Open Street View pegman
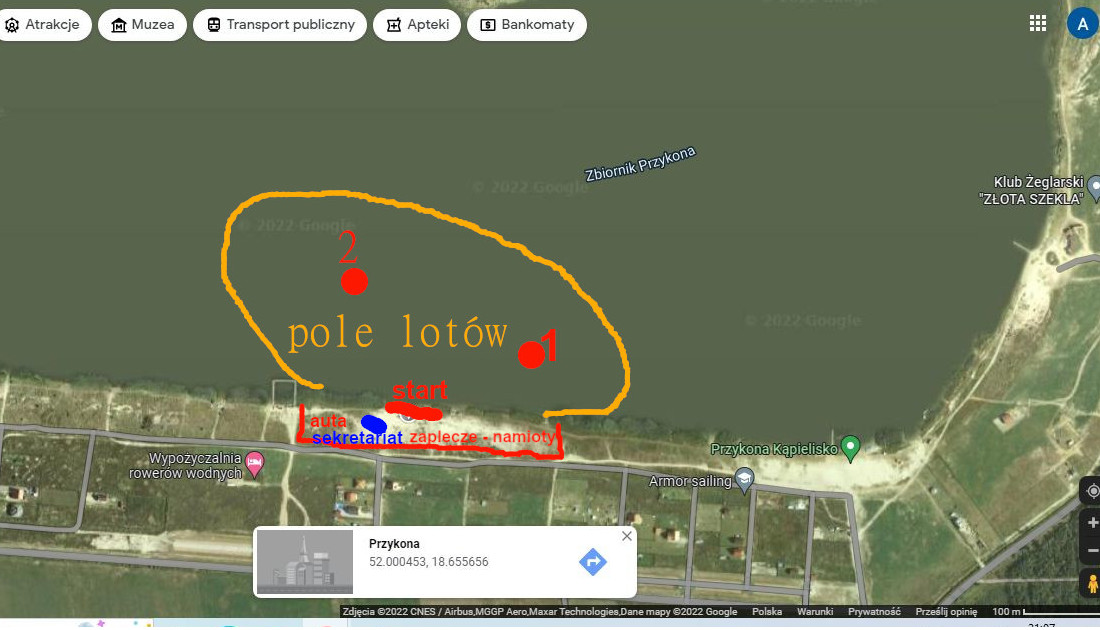Screen dimensions: 1100x630 point(1092,583)
